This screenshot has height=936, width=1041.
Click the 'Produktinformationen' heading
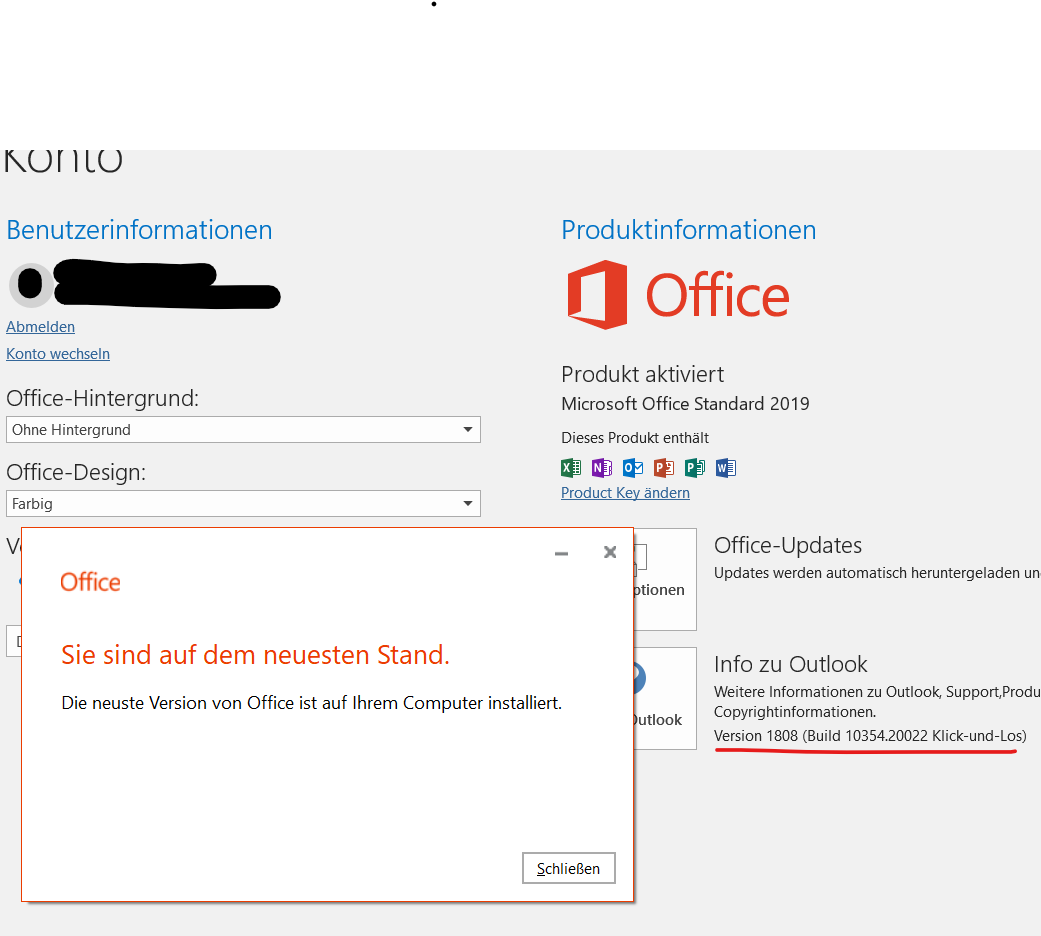688,230
